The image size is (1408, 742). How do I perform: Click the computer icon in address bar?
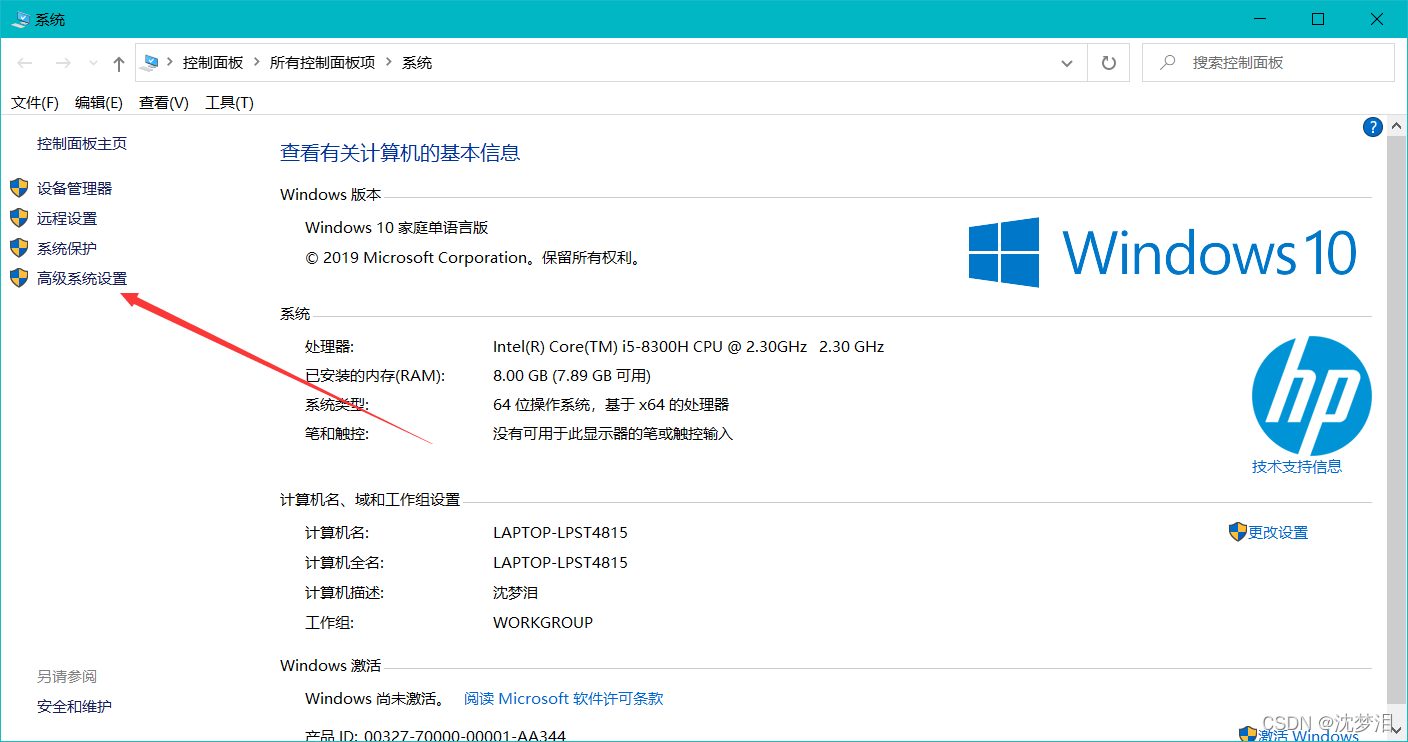[x=151, y=62]
